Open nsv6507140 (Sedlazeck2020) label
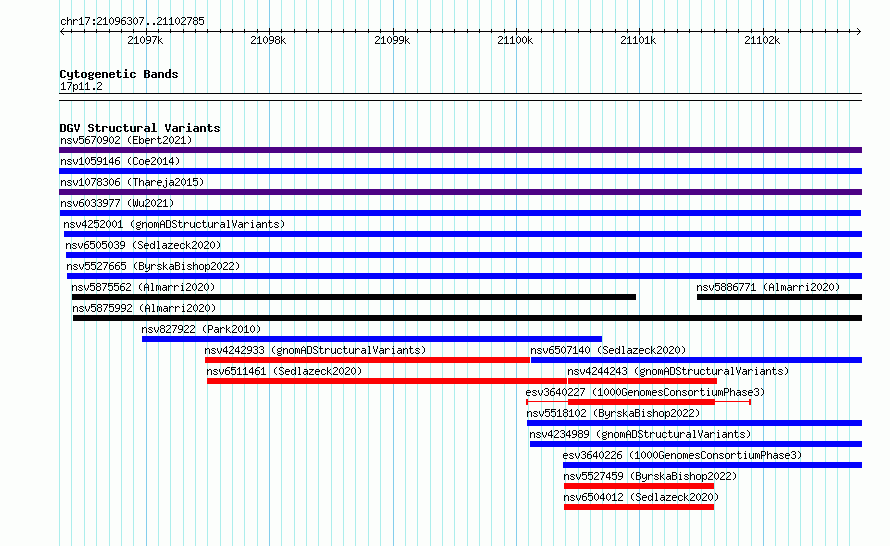This screenshot has width=890, height=546. point(608,350)
